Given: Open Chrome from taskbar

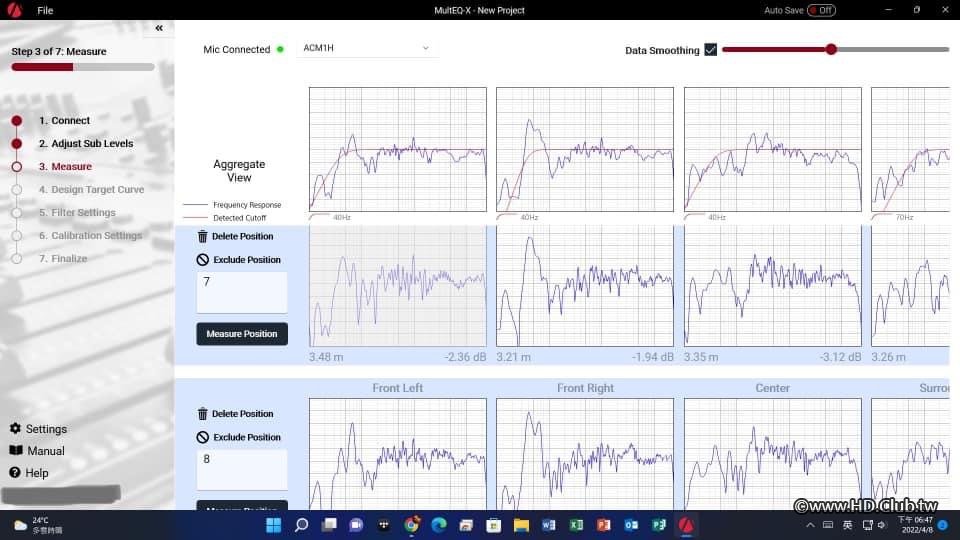Looking at the screenshot, I should tap(411, 525).
